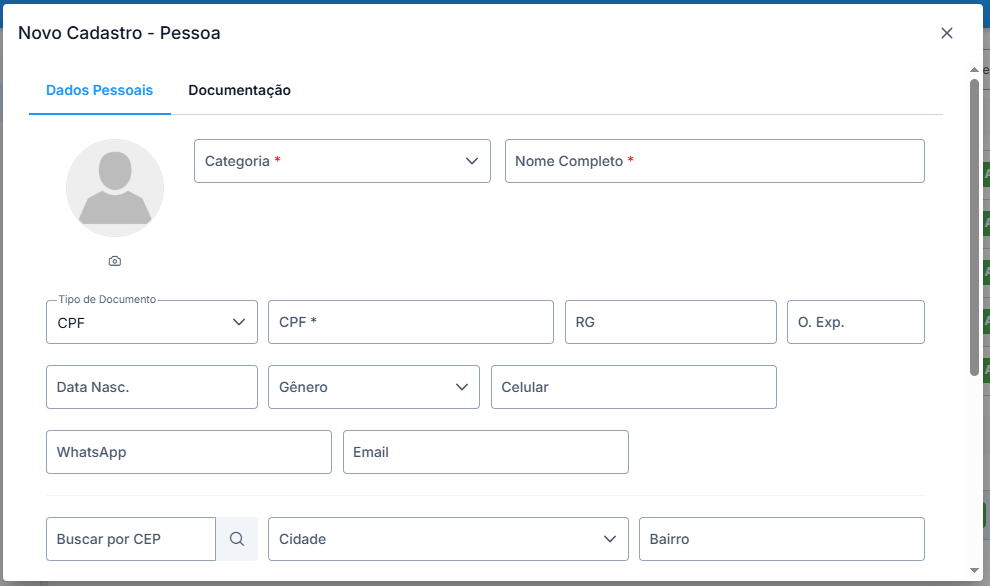990x586 pixels.
Task: Close the Novo Cadastro dialog
Action: [946, 33]
